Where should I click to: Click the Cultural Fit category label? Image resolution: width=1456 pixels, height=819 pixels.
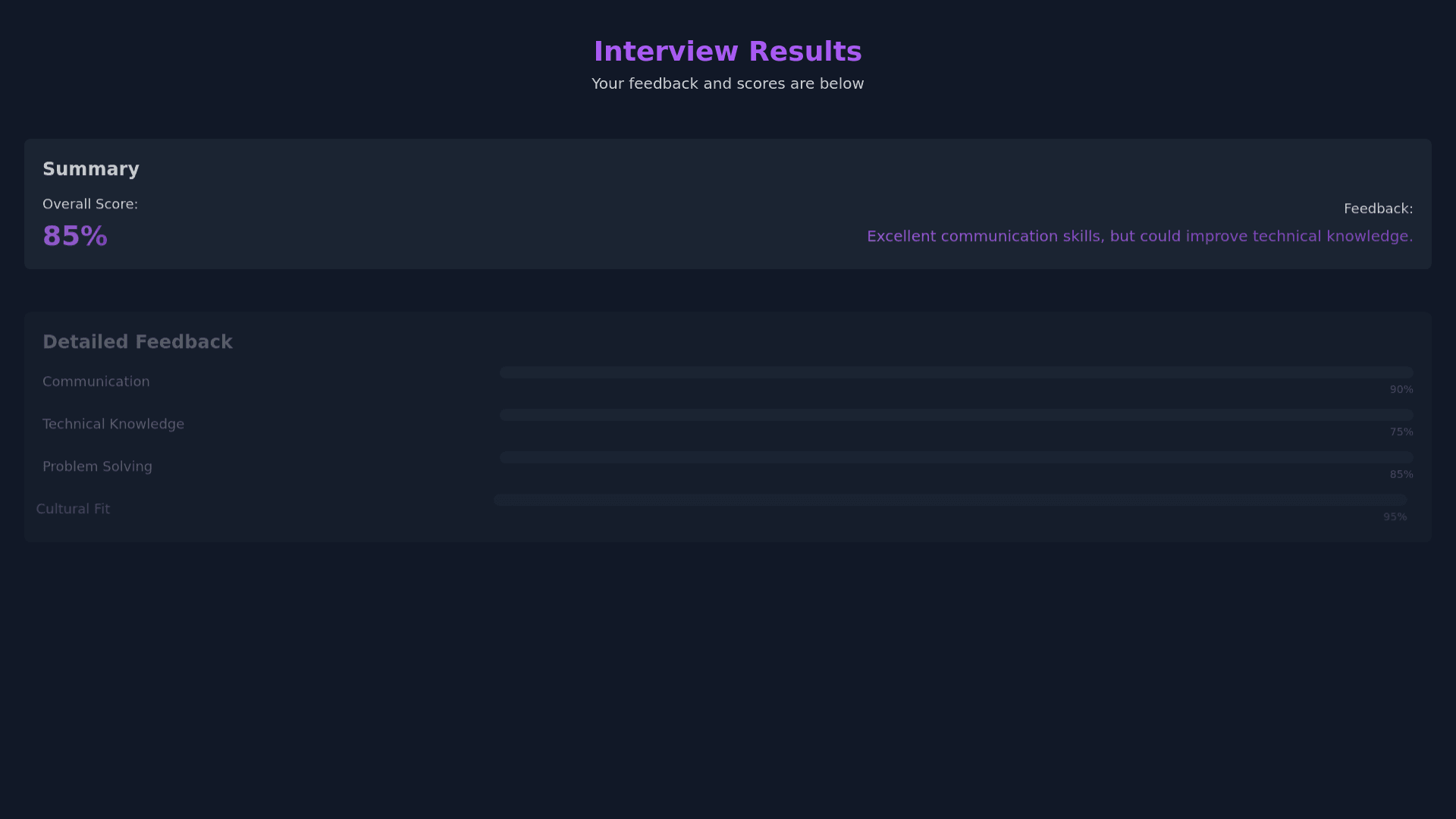click(73, 509)
